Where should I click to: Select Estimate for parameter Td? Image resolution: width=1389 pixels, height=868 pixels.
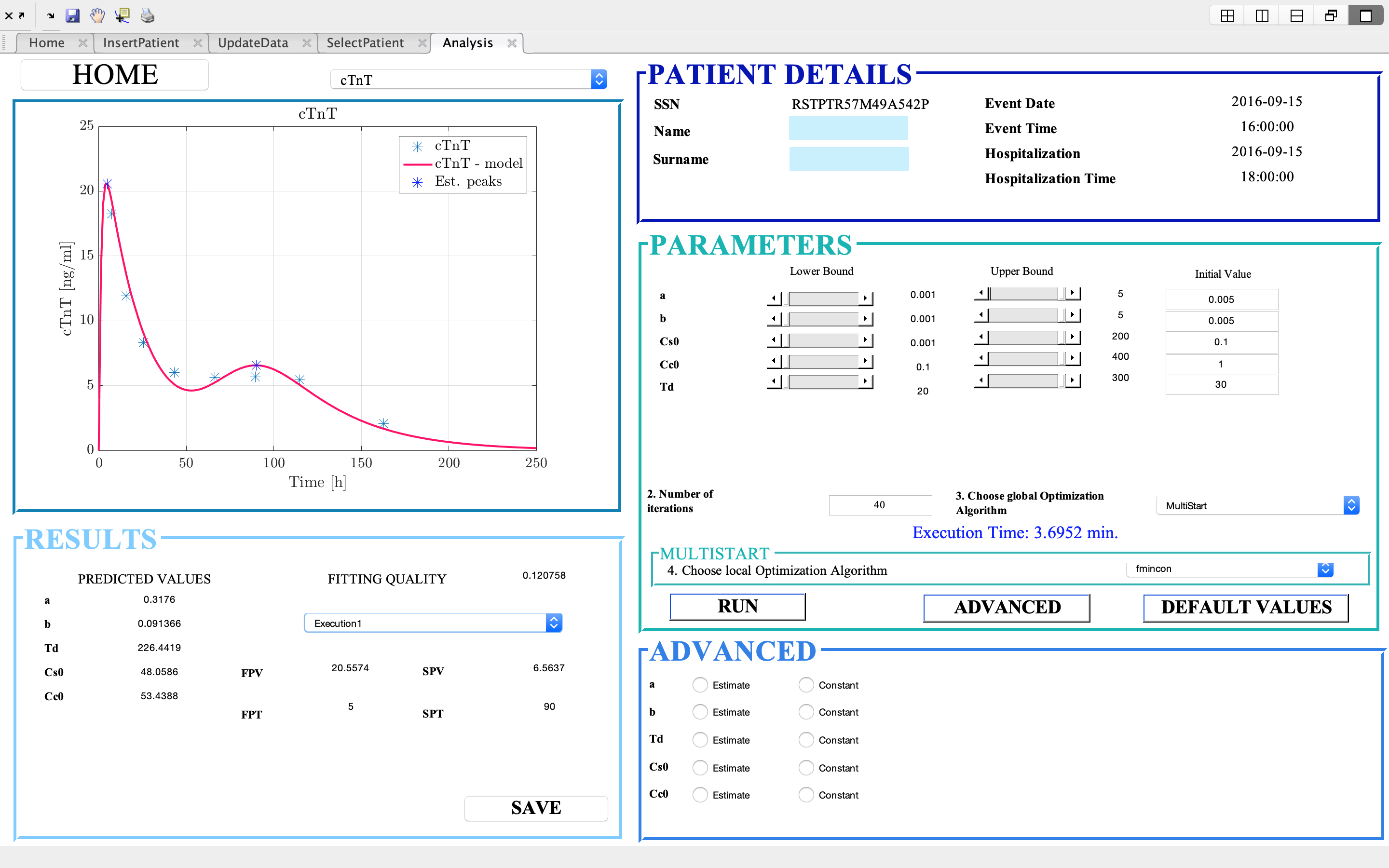click(x=700, y=740)
